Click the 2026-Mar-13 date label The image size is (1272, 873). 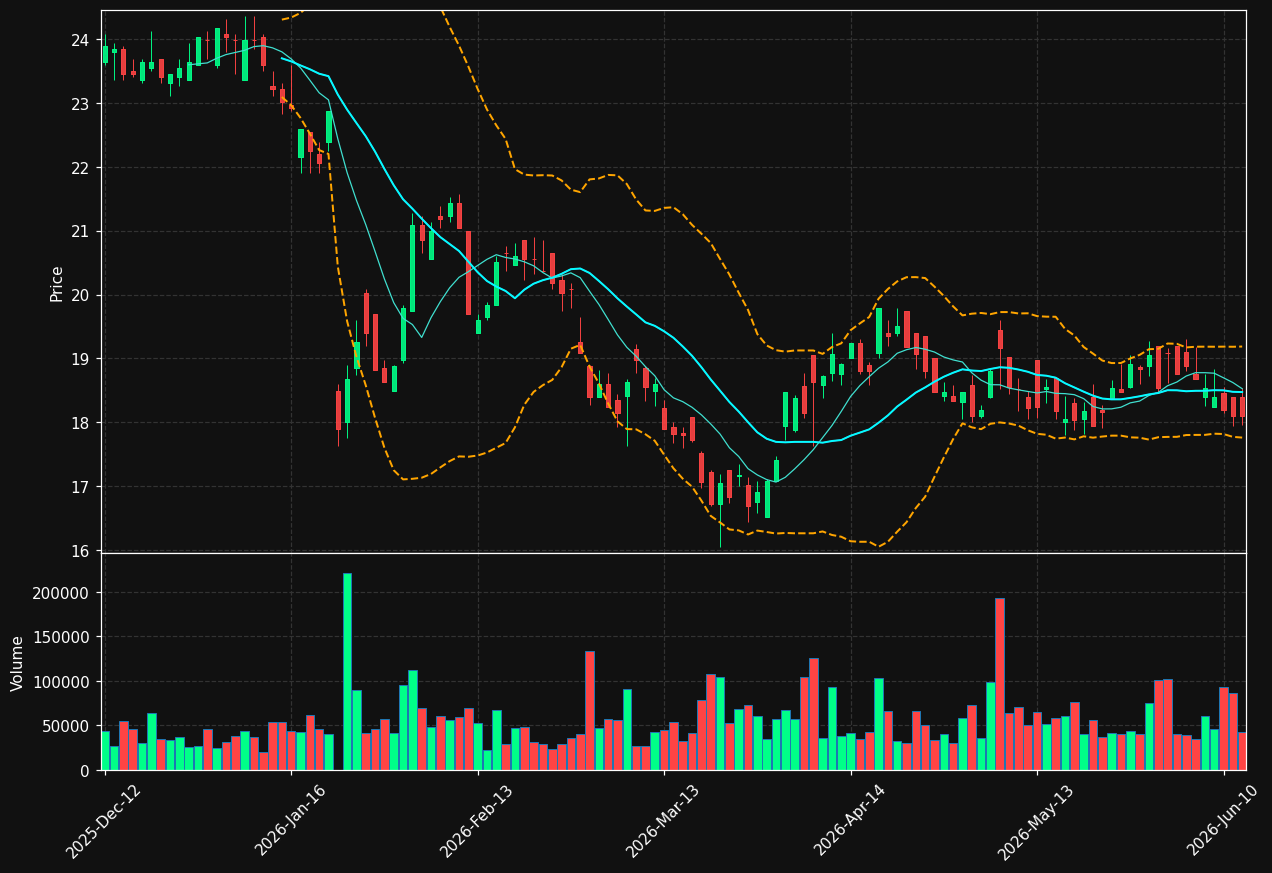662,820
